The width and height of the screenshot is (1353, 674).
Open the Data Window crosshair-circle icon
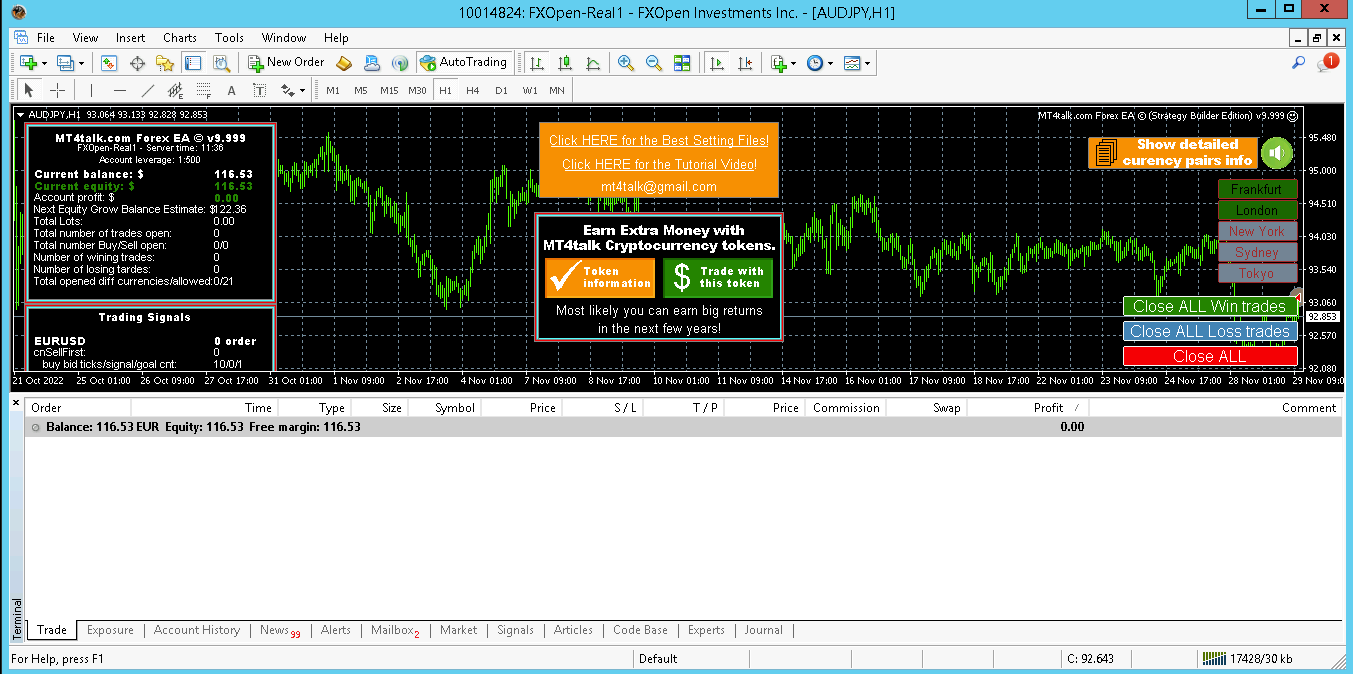[138, 62]
